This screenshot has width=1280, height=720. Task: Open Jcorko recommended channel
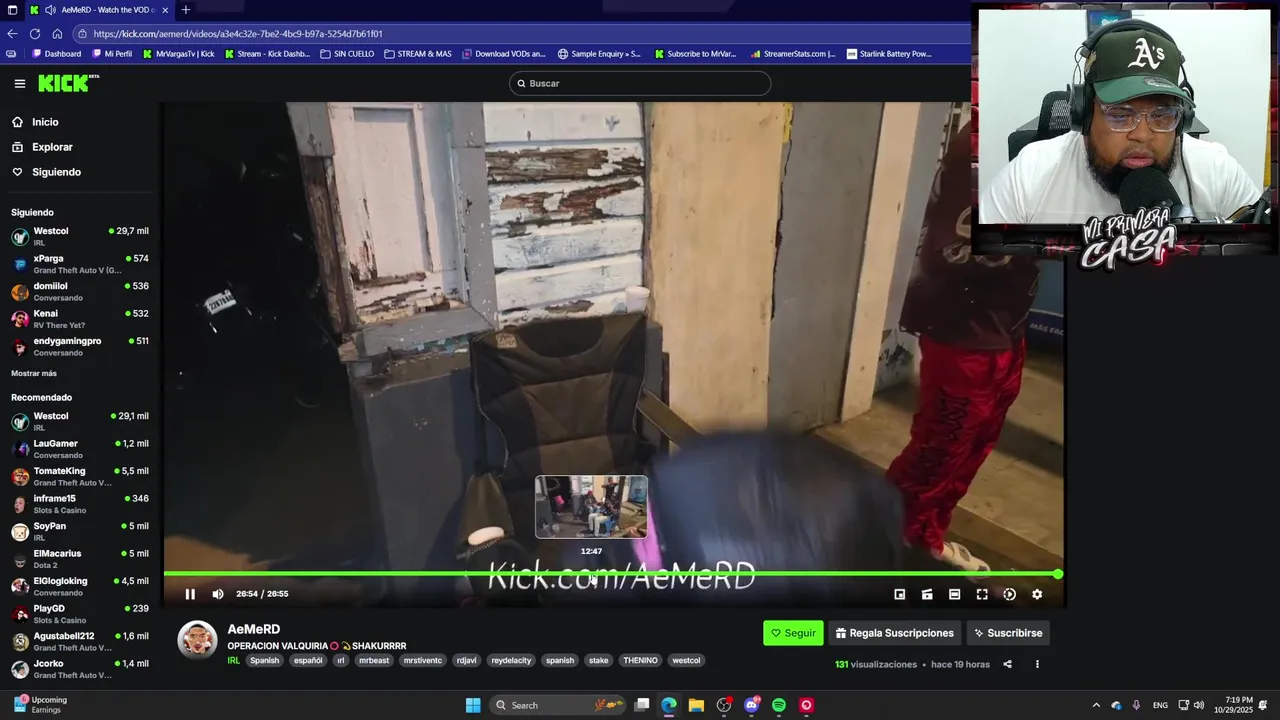pos(80,669)
